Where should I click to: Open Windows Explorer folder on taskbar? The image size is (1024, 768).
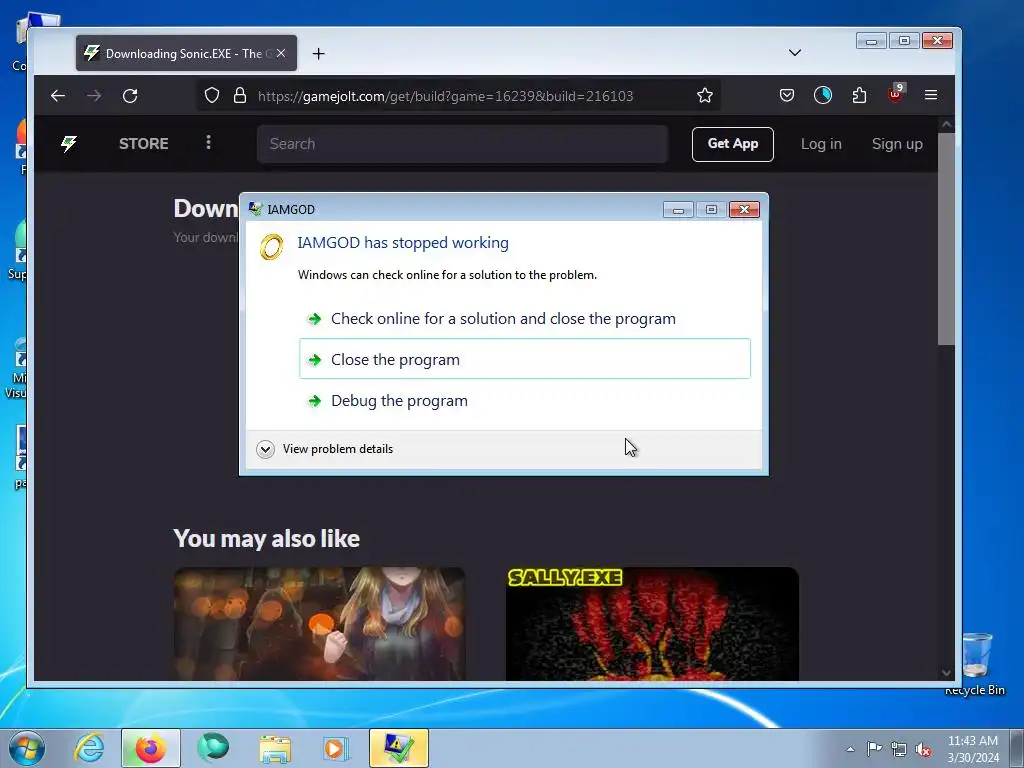point(275,748)
